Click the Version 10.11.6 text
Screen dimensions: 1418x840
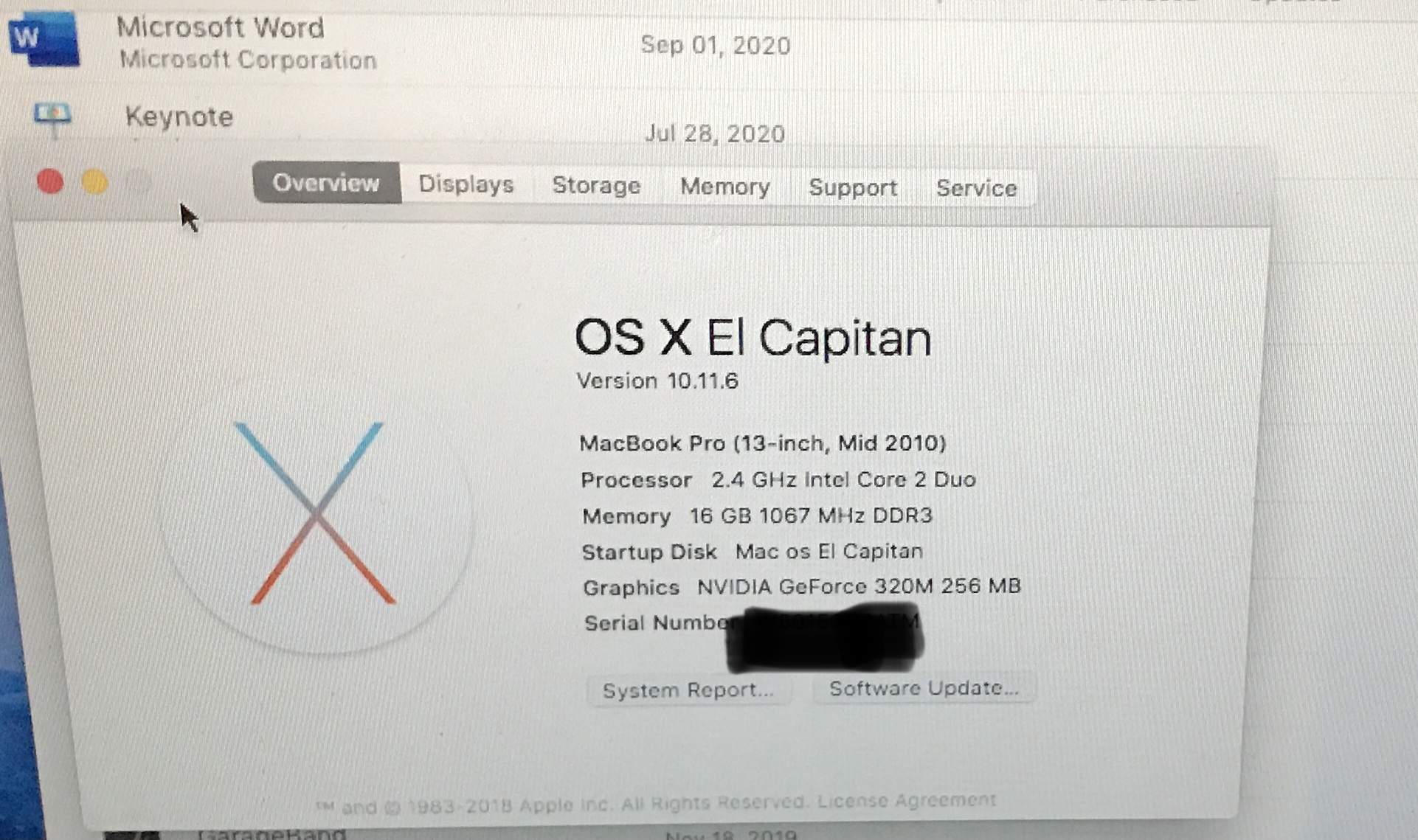(657, 381)
